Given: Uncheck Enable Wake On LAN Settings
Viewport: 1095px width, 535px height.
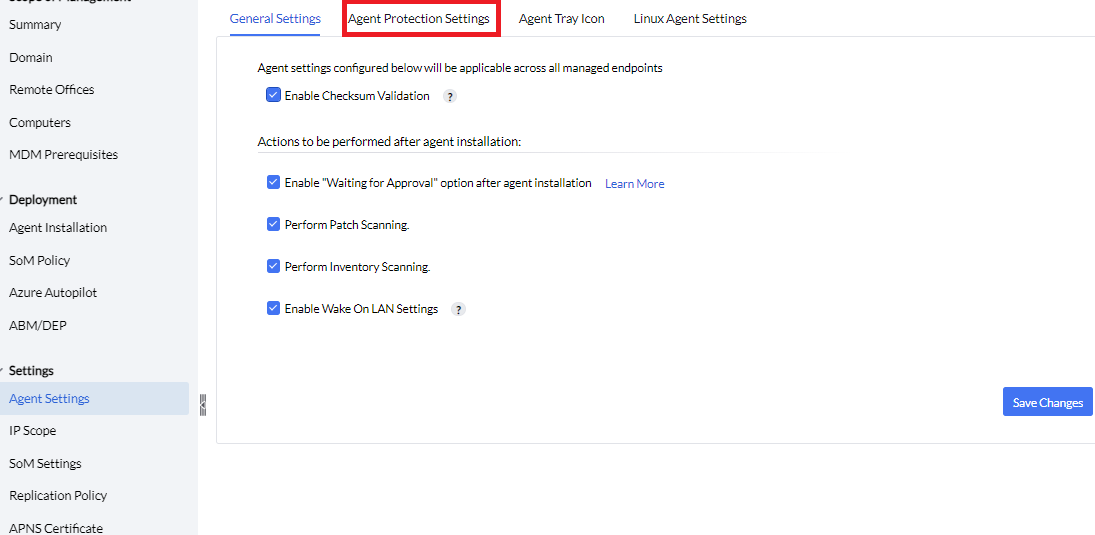Looking at the screenshot, I should [273, 309].
